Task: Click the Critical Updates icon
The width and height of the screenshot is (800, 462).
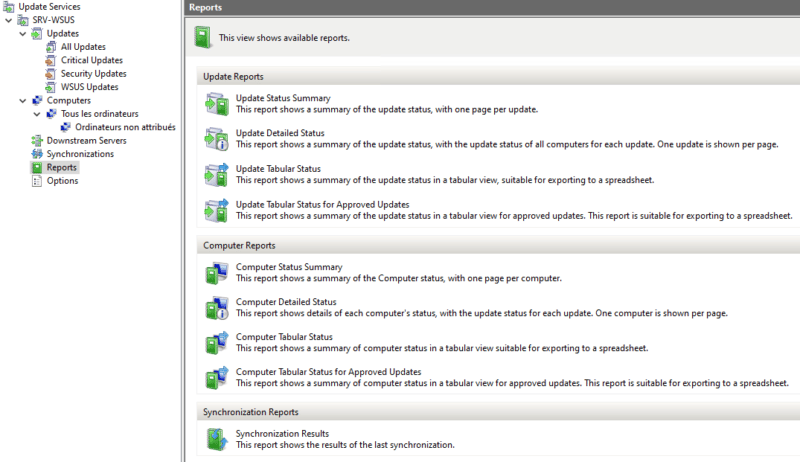Action: coord(51,60)
